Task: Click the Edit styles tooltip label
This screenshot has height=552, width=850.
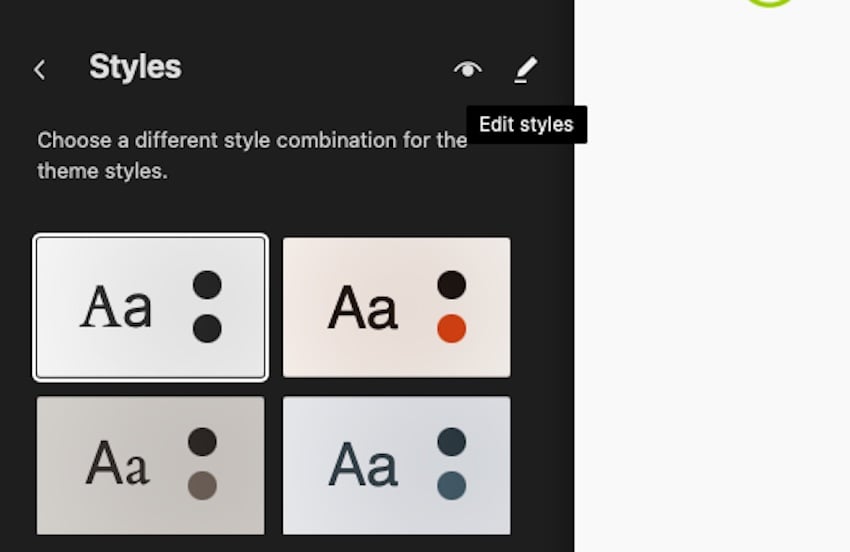Action: click(x=526, y=125)
